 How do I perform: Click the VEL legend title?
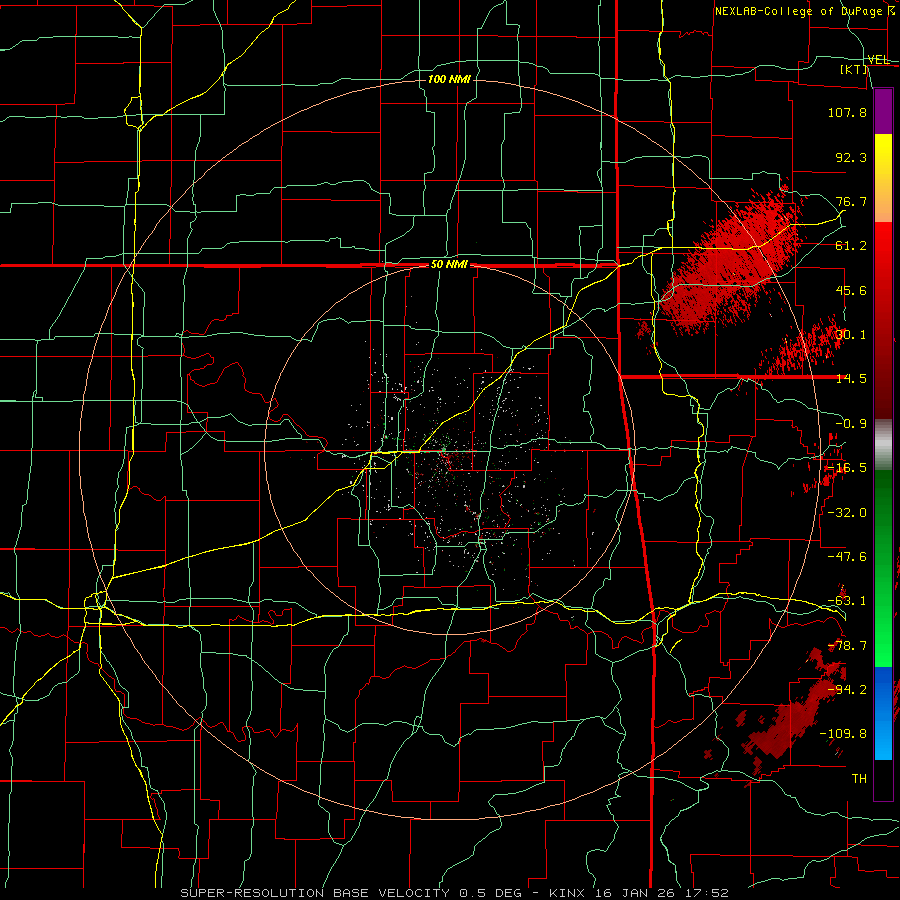878,60
